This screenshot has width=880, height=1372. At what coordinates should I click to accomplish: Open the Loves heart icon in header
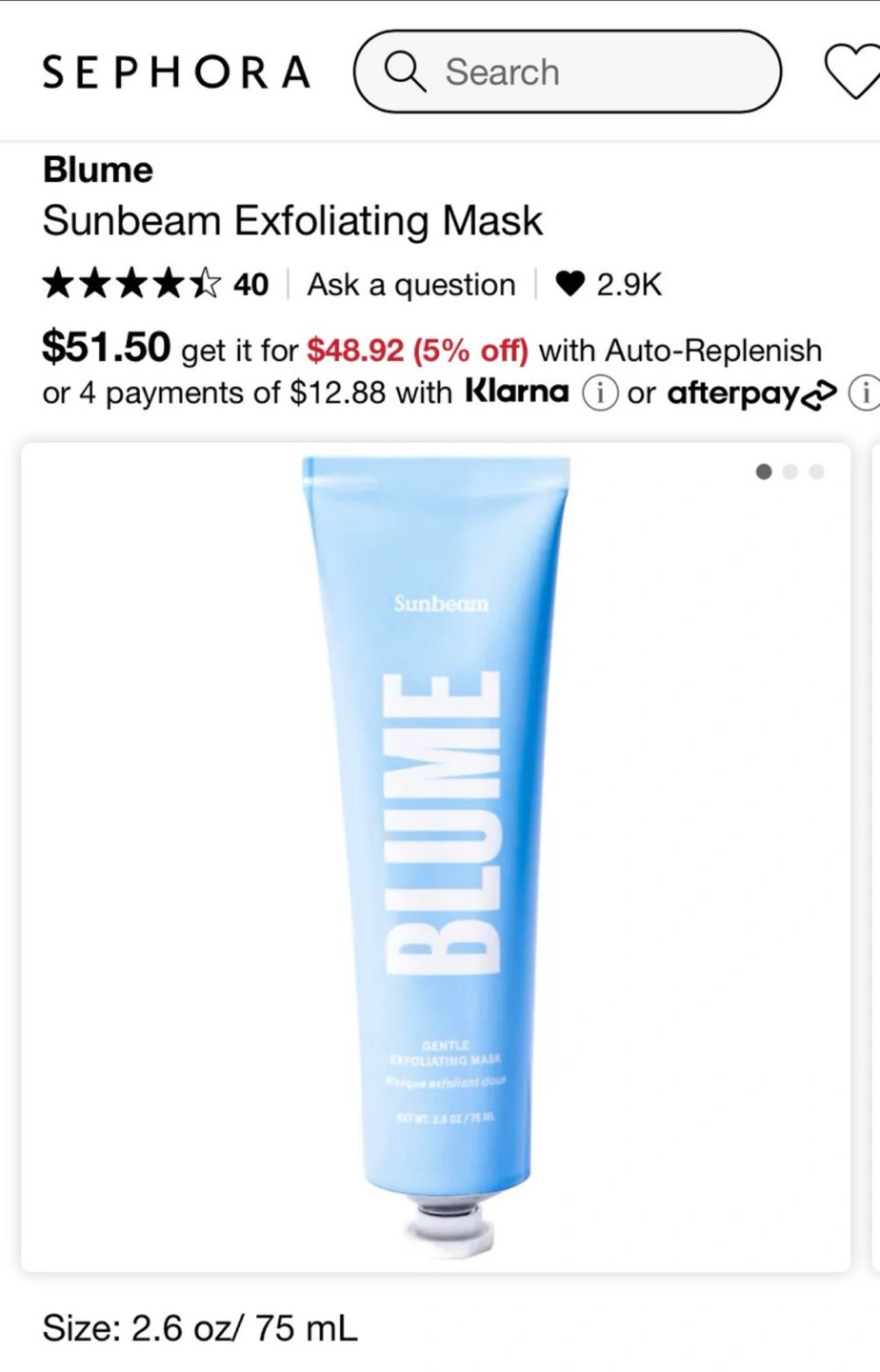point(853,72)
